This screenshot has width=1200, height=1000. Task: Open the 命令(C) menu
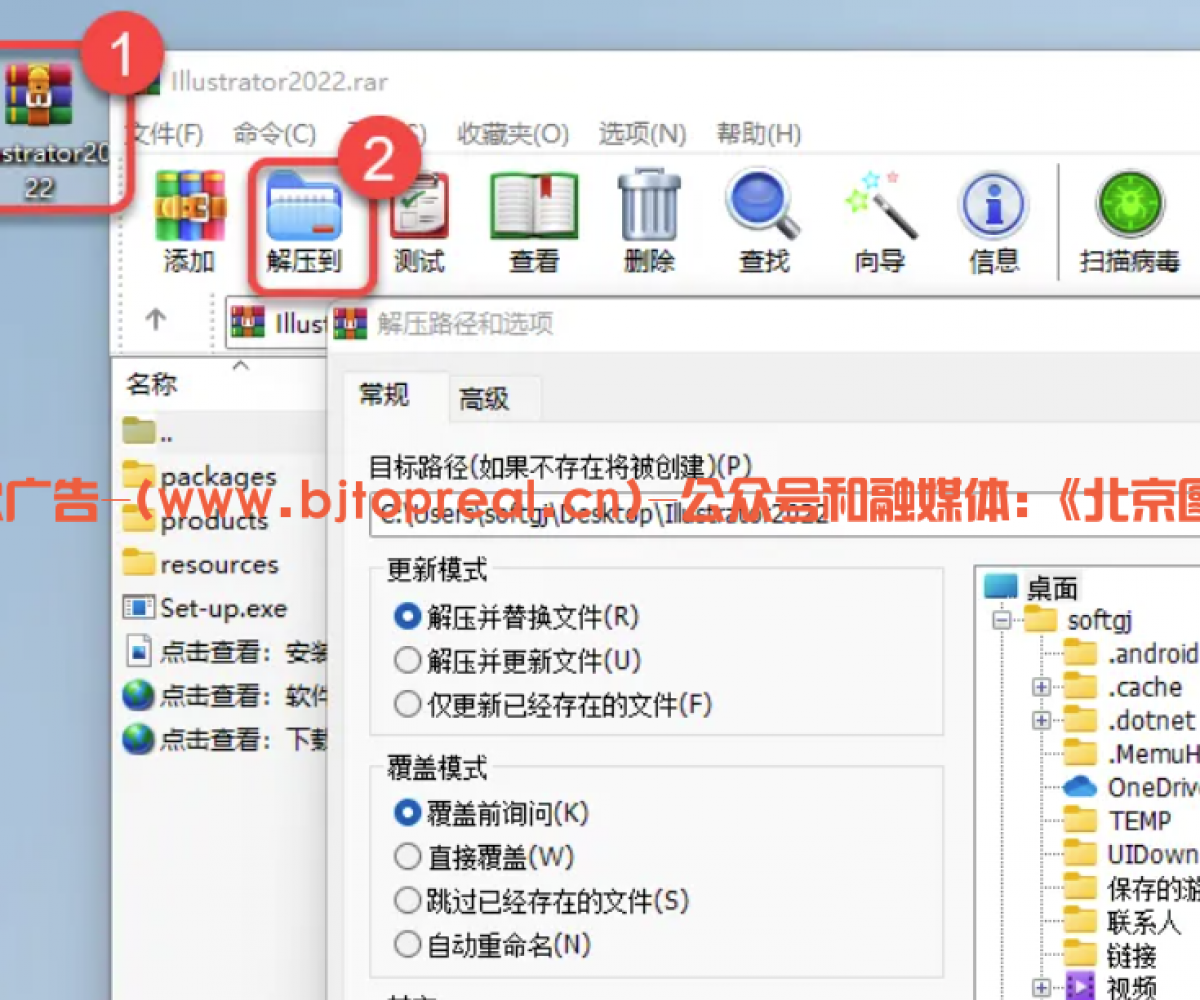[274, 134]
